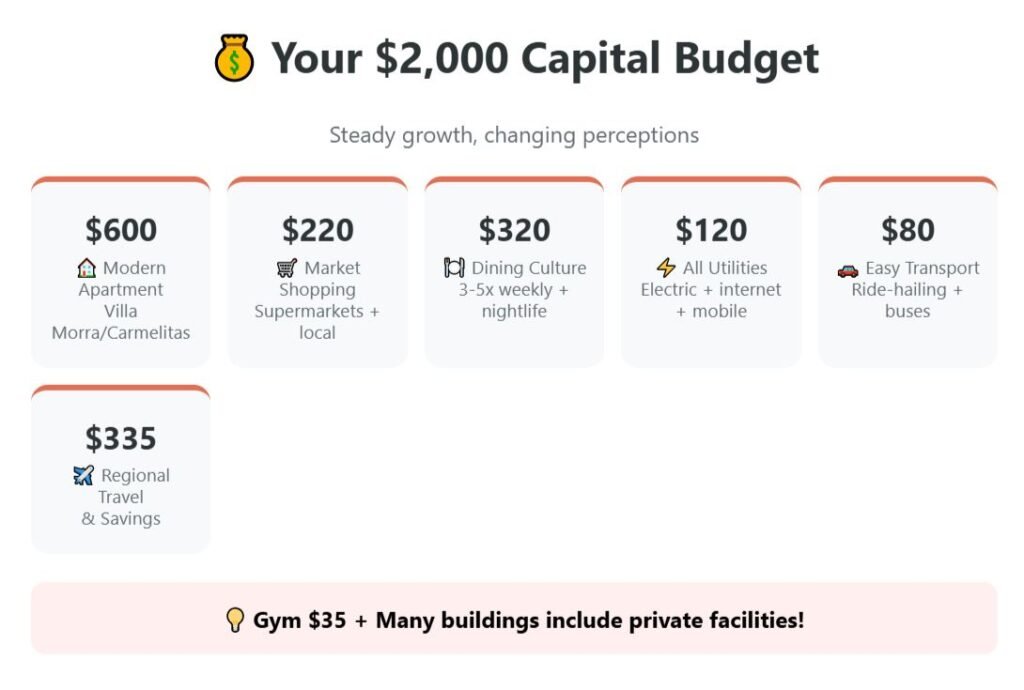Image resolution: width=1024 pixels, height=690 pixels.
Task: Click the red car transport icon
Action: pos(848,269)
